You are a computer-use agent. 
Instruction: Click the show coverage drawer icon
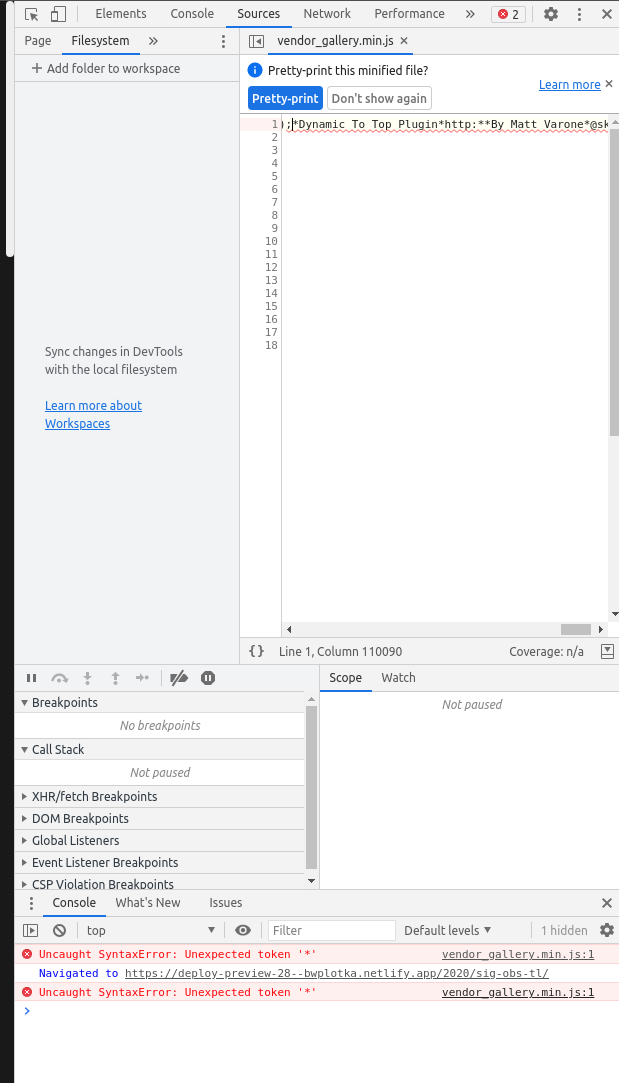click(x=607, y=651)
